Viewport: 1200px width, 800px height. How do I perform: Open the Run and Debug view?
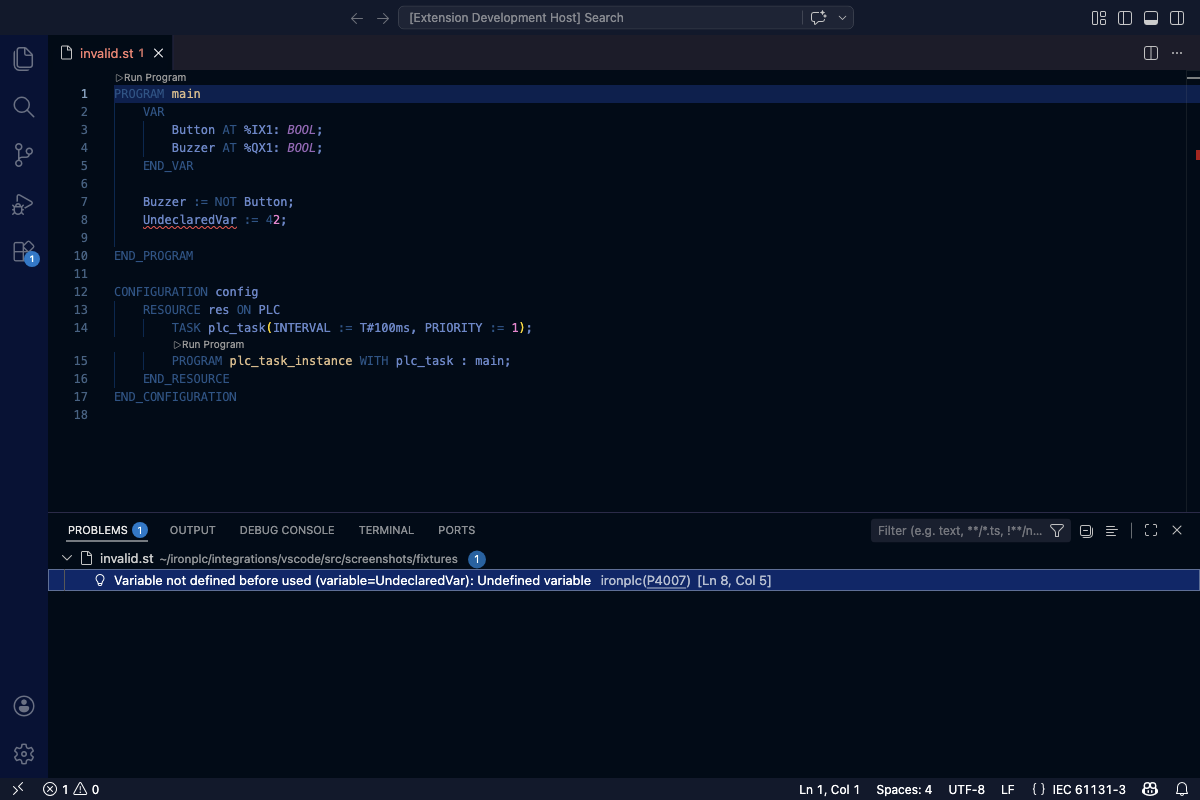coord(24,204)
